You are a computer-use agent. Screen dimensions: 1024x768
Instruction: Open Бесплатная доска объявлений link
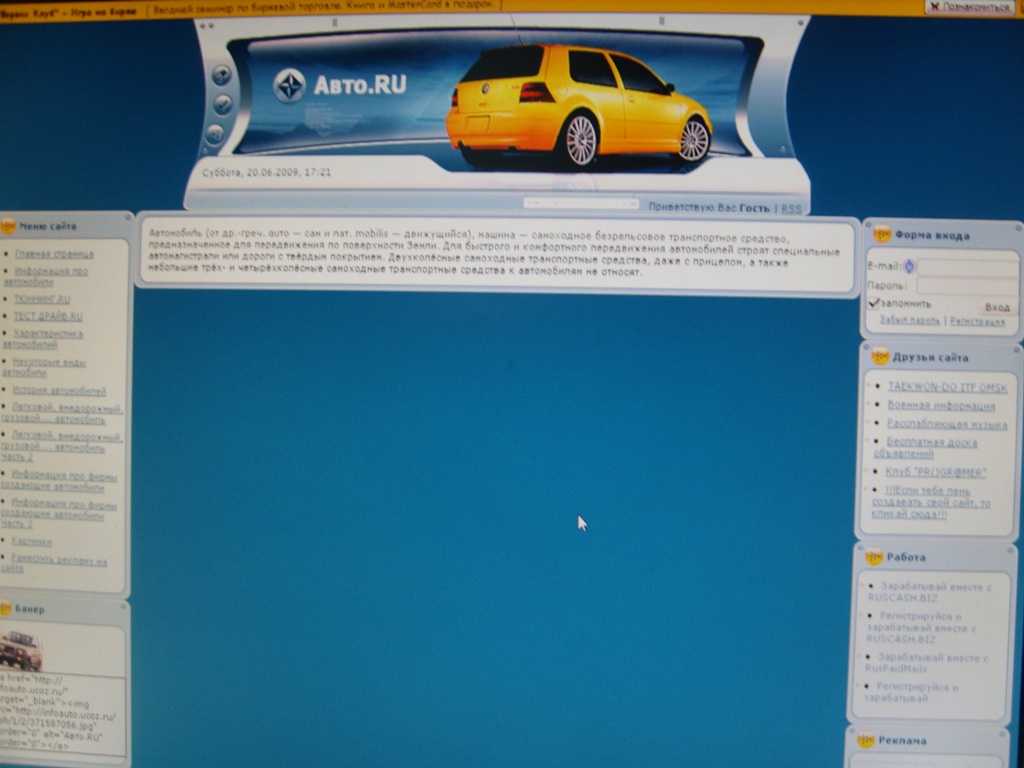(925, 448)
